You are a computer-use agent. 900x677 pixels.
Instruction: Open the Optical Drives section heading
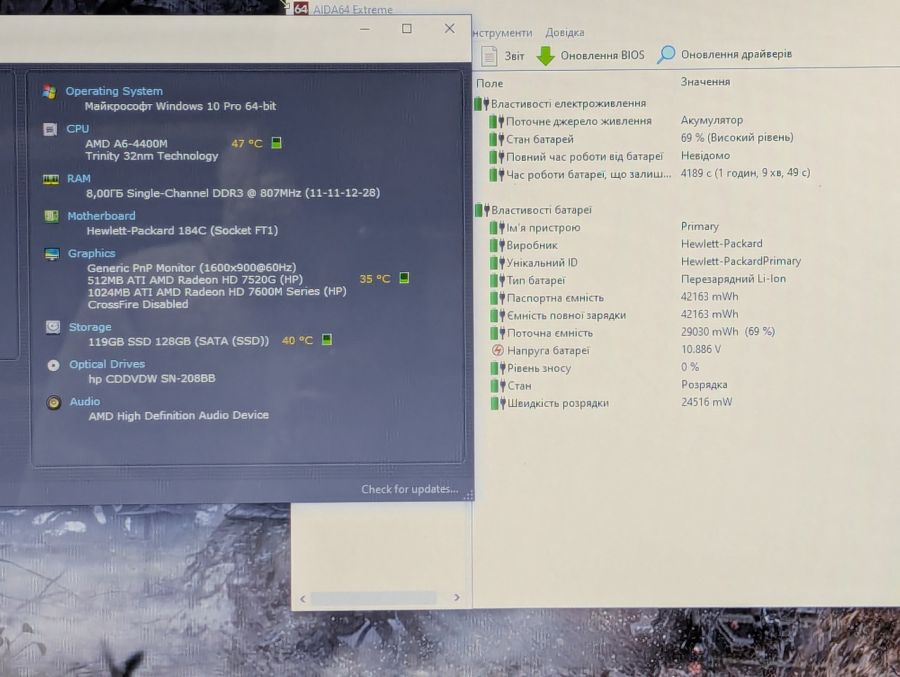click(107, 365)
